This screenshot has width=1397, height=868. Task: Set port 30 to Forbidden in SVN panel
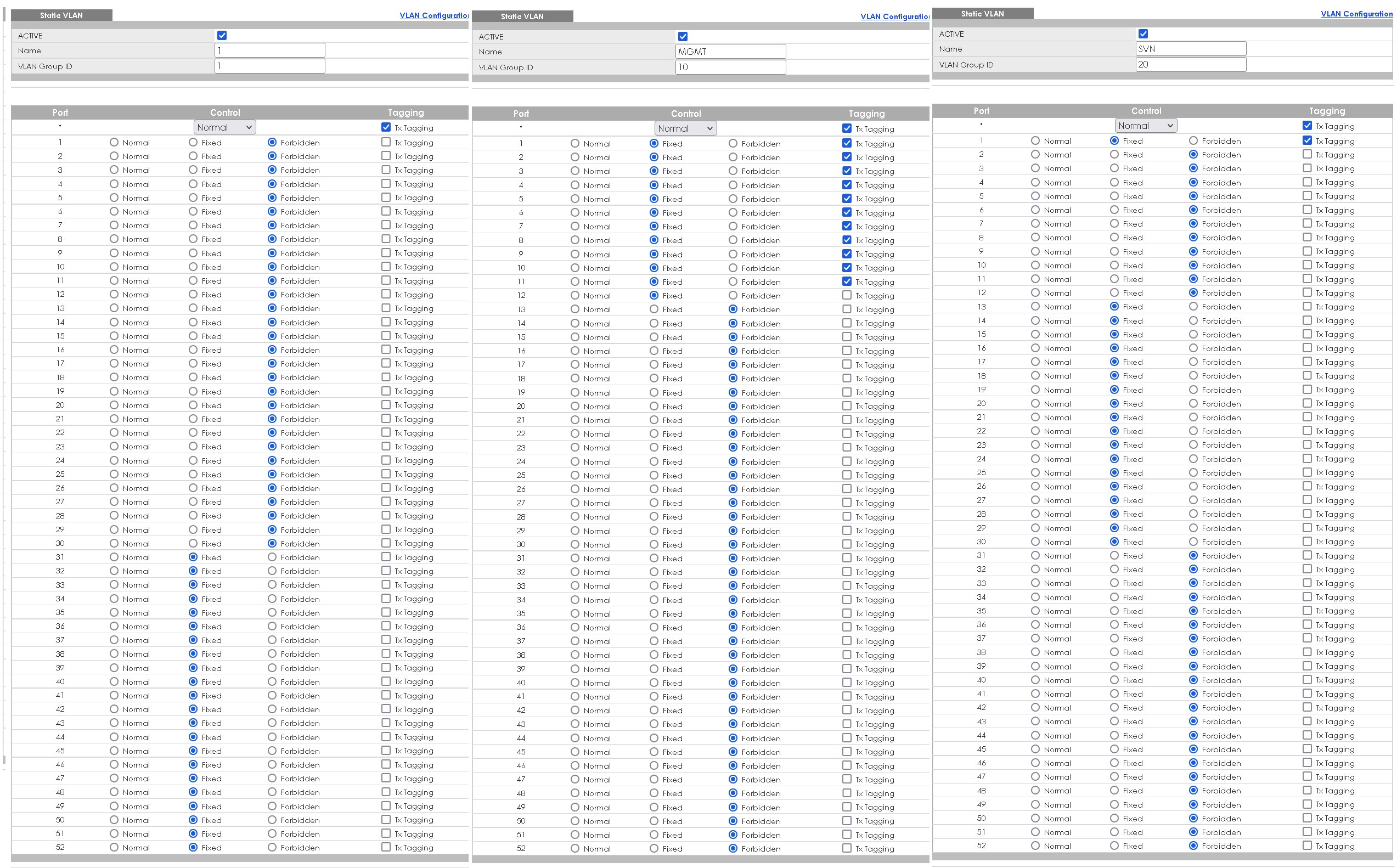[x=1193, y=542]
